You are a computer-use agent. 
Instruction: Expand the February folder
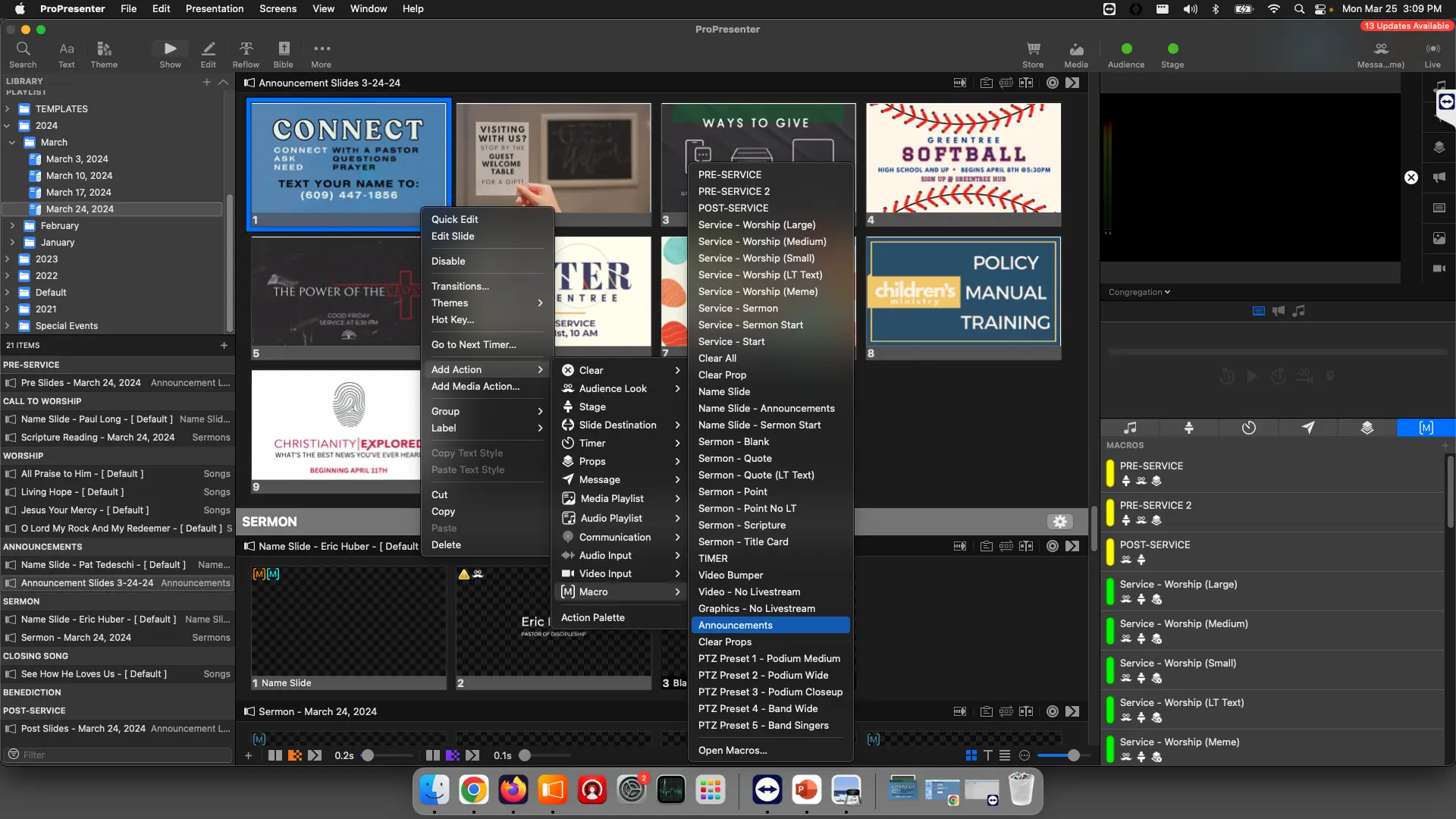(x=12, y=226)
